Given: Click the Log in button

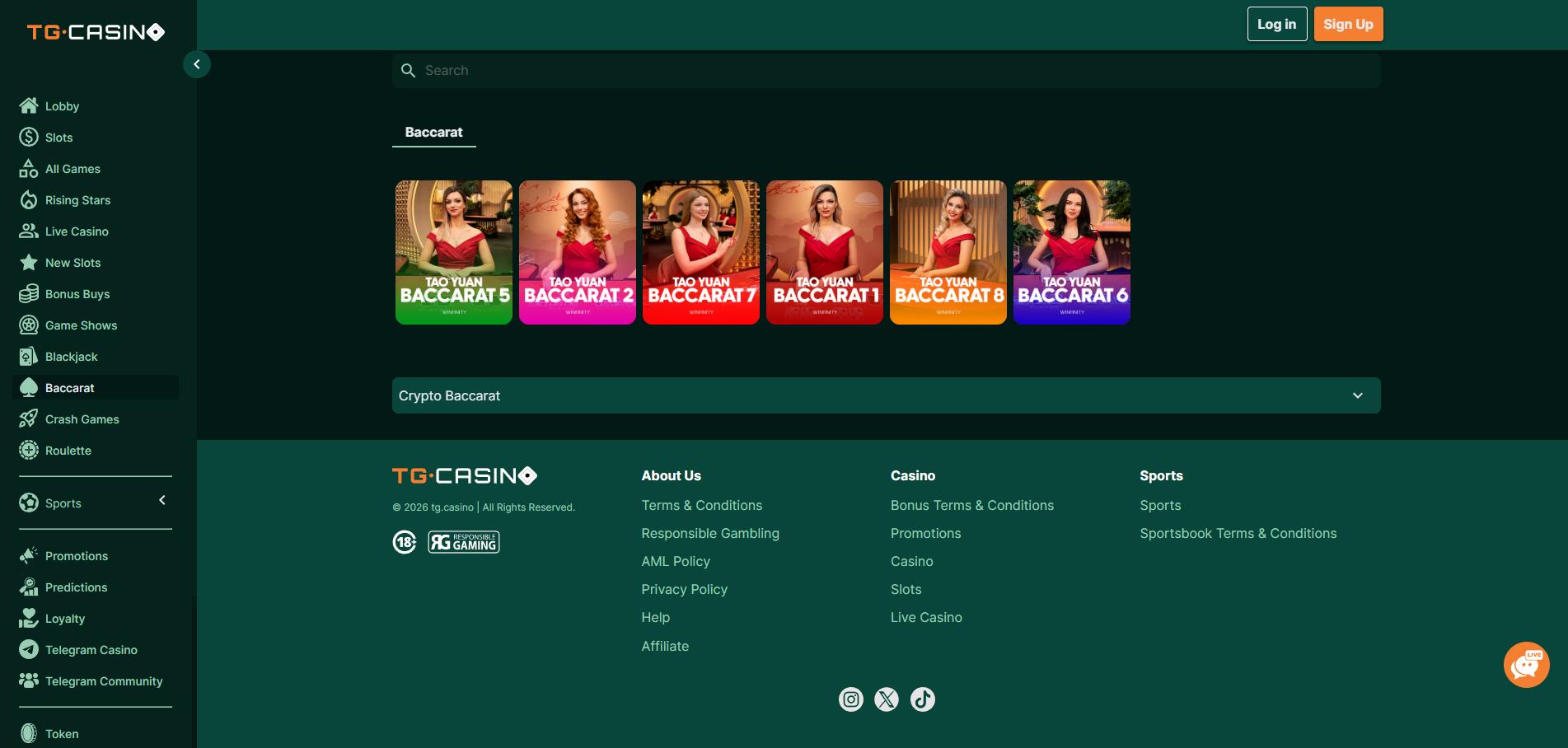Looking at the screenshot, I should pos(1277,24).
